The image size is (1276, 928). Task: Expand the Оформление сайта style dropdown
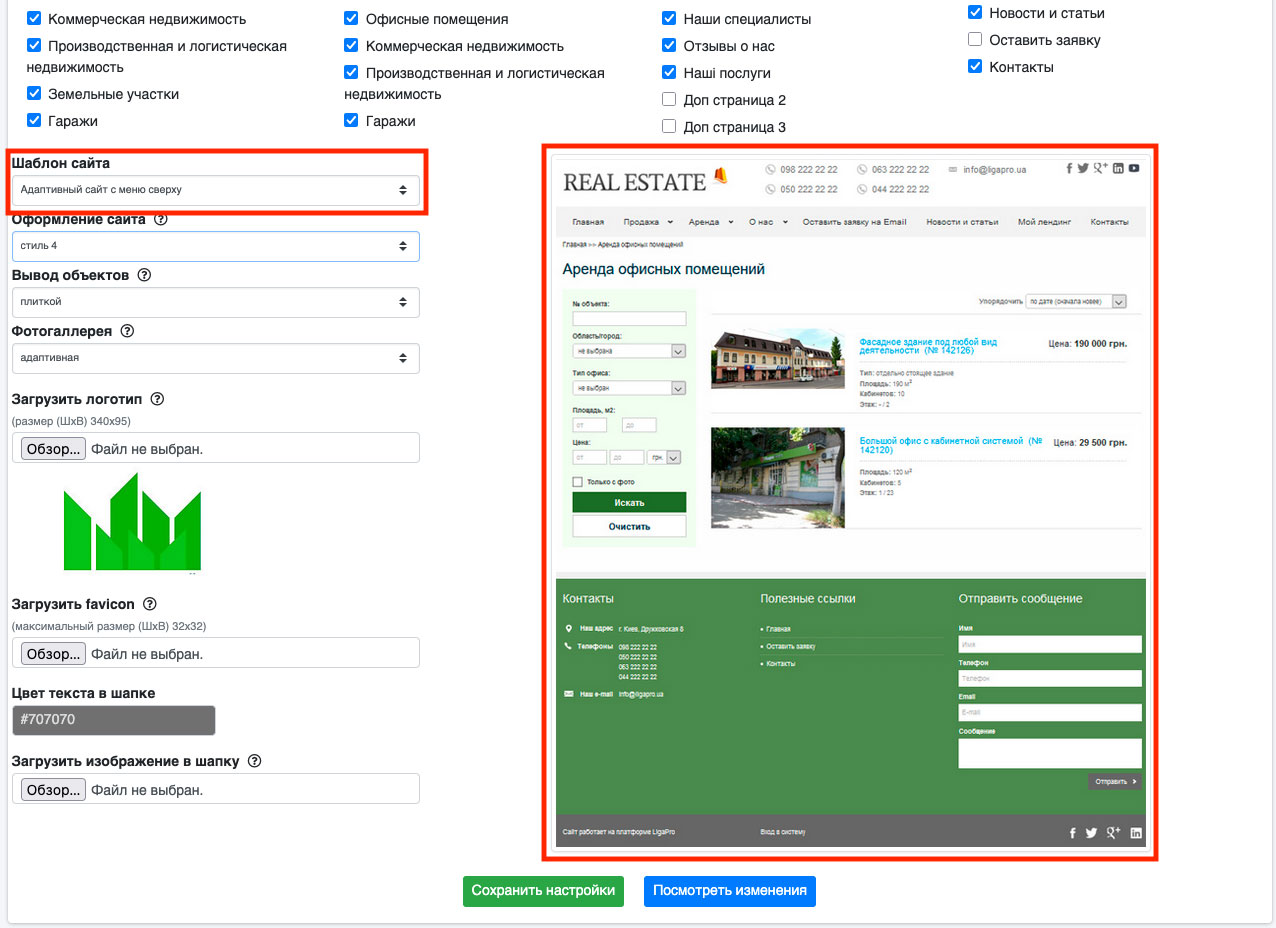click(215, 246)
